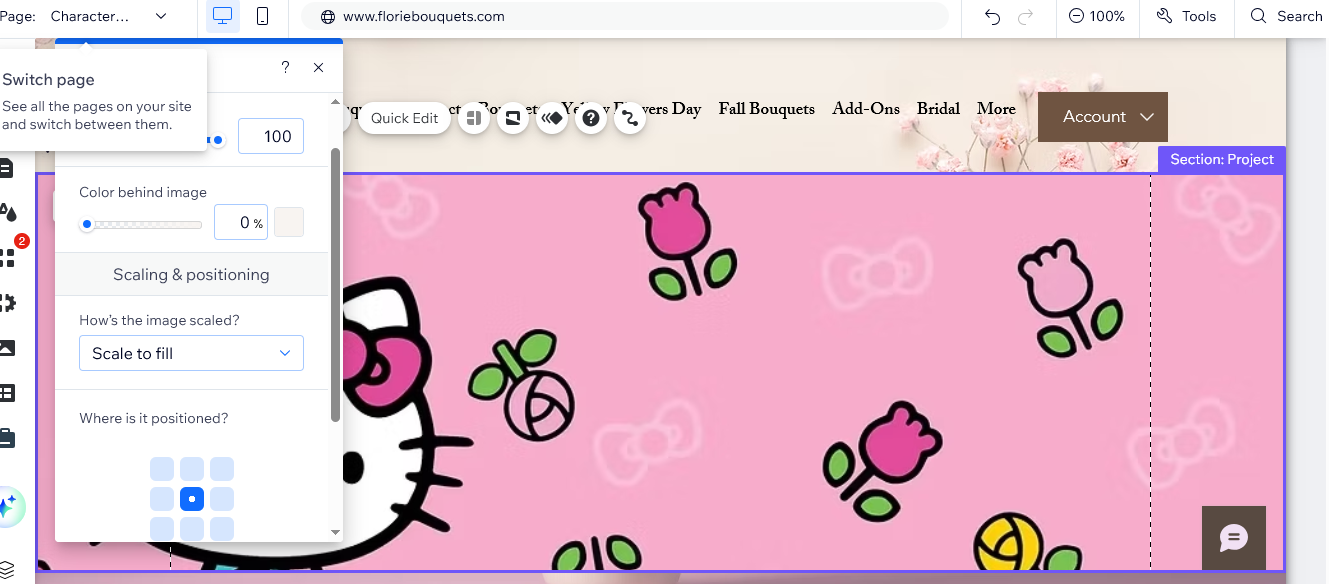Viewport: 1329px width, 584px height.
Task: Select top-center image position in grid
Action: pyautogui.click(x=192, y=469)
